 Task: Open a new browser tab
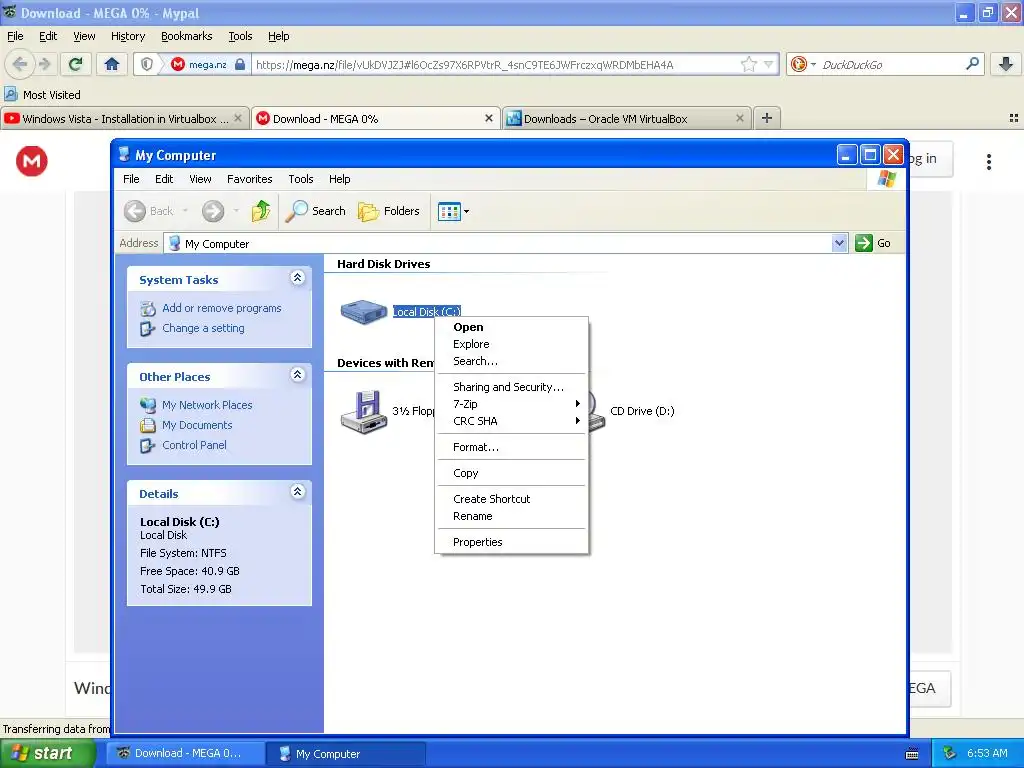tap(767, 118)
